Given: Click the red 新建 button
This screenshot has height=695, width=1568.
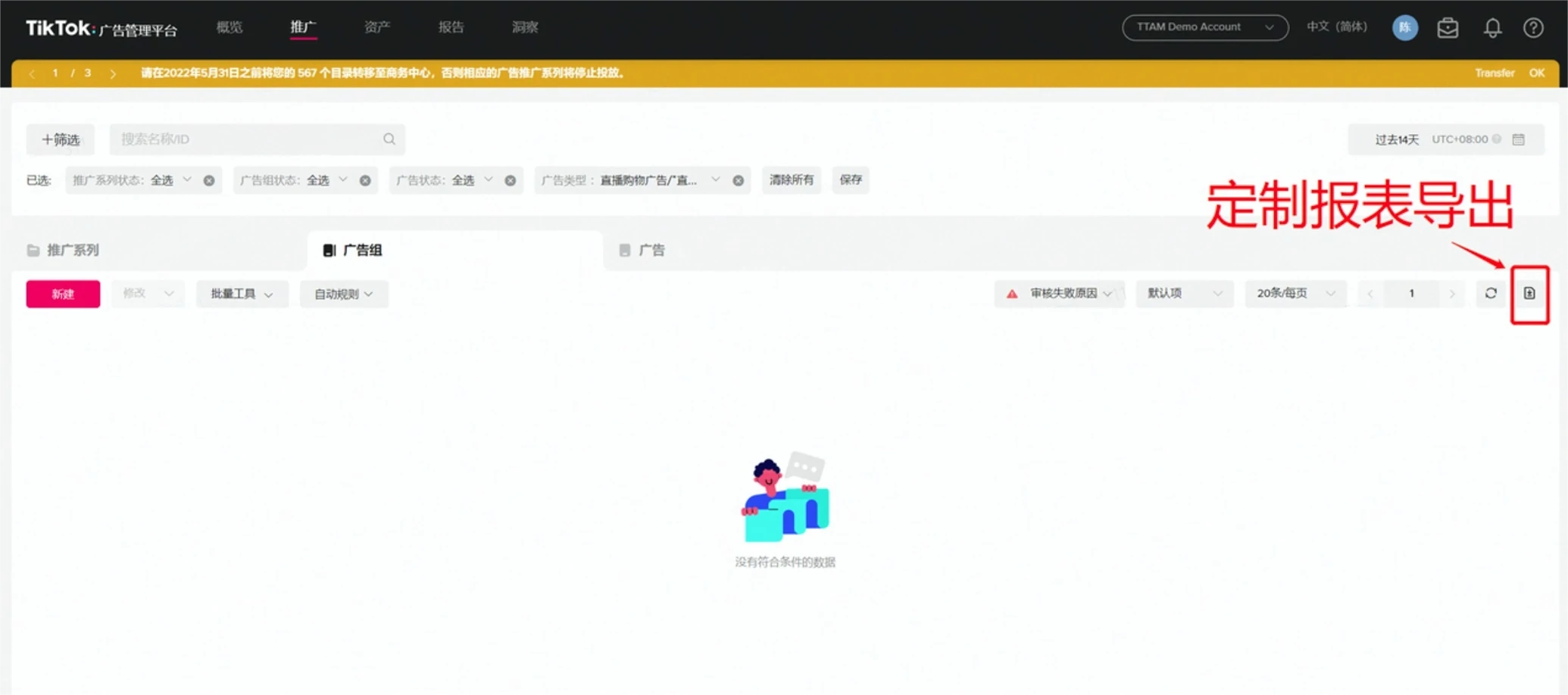Looking at the screenshot, I should coord(63,294).
